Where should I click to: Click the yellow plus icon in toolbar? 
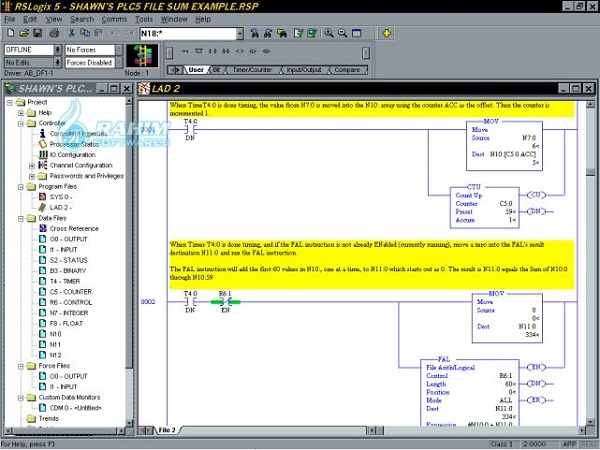coord(386,33)
